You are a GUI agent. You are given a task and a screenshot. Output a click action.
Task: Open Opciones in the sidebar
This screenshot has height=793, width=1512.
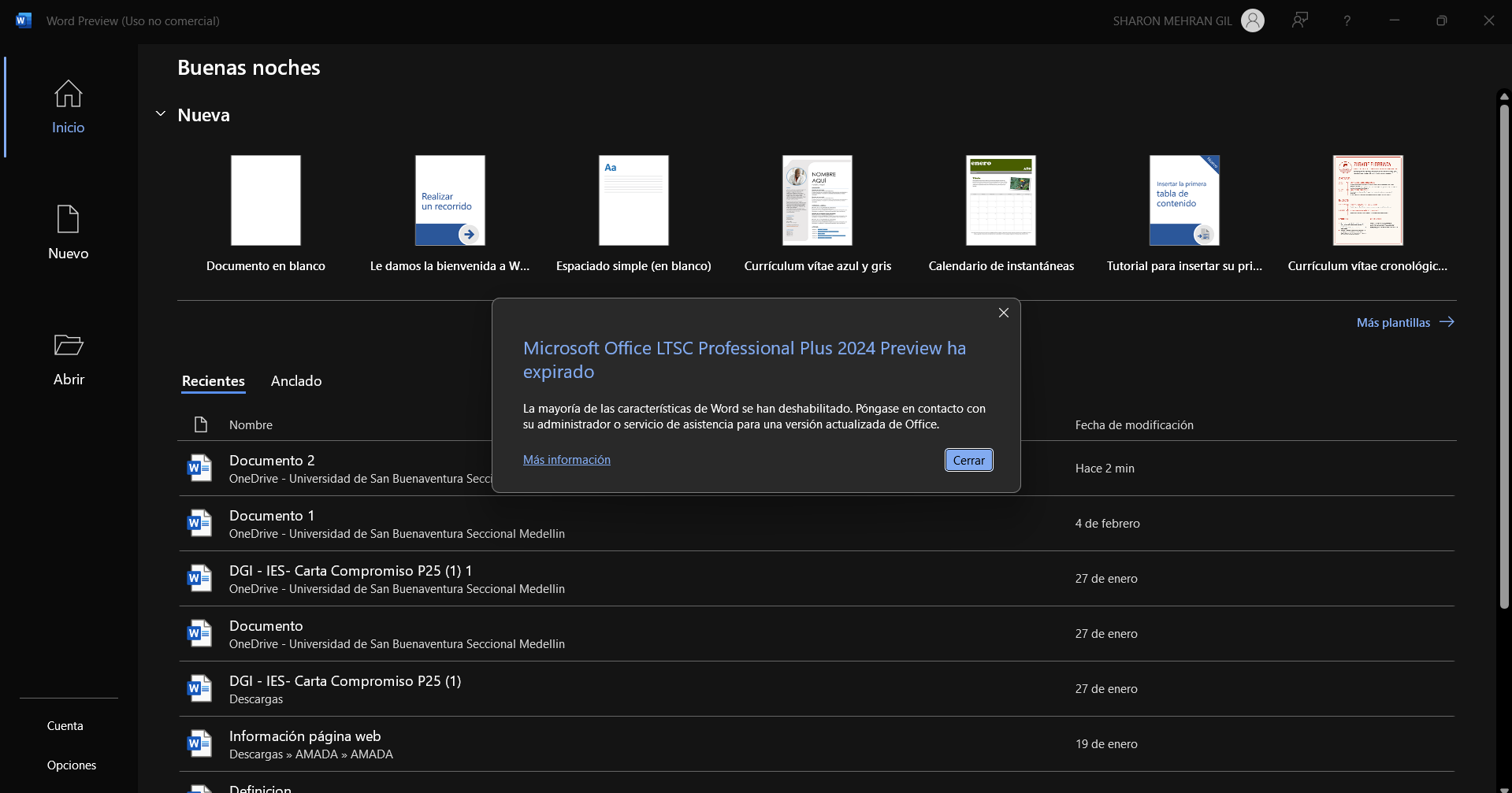pos(72,765)
